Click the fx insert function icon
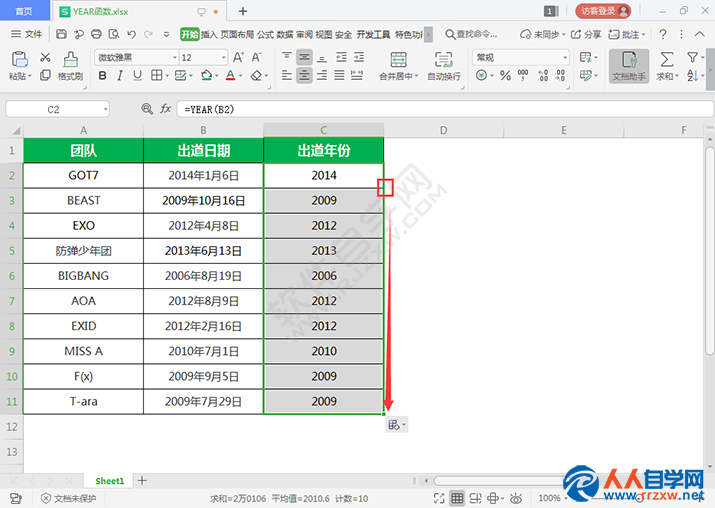Screen dimensions: 715x508 (165, 109)
